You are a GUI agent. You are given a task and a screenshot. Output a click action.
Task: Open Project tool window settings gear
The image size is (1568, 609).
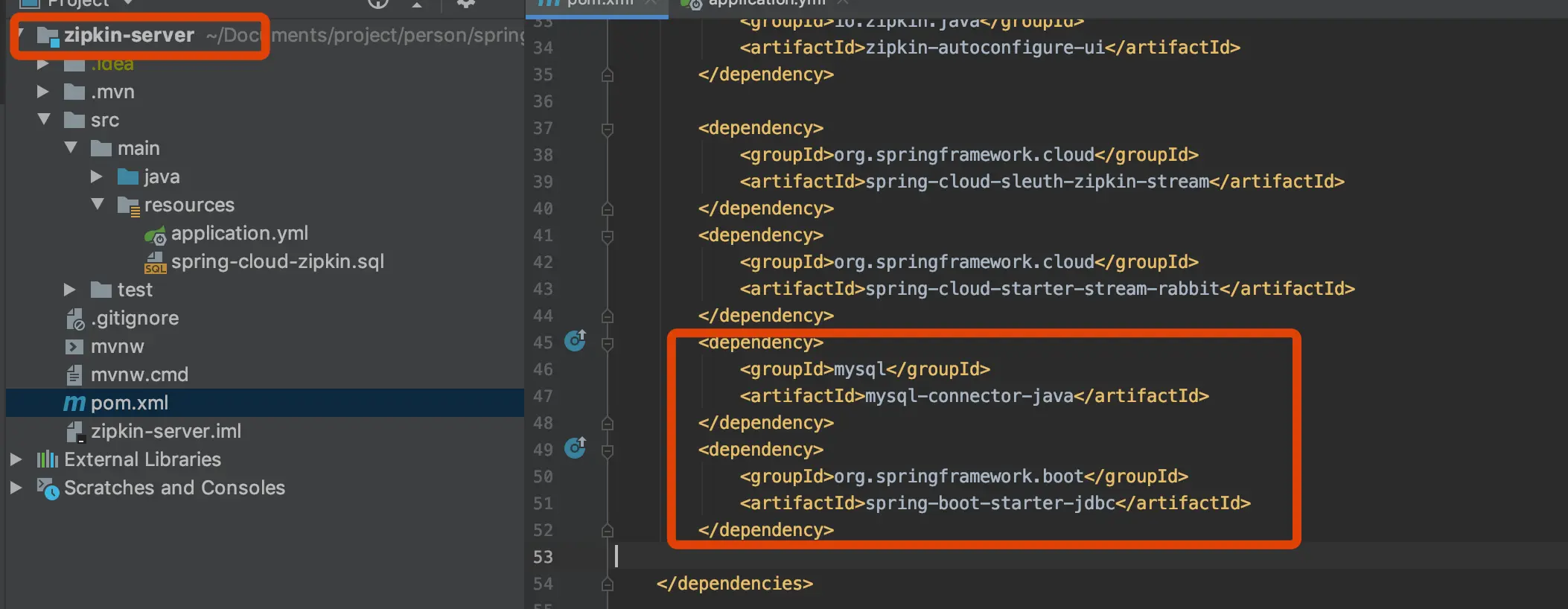tap(466, 3)
